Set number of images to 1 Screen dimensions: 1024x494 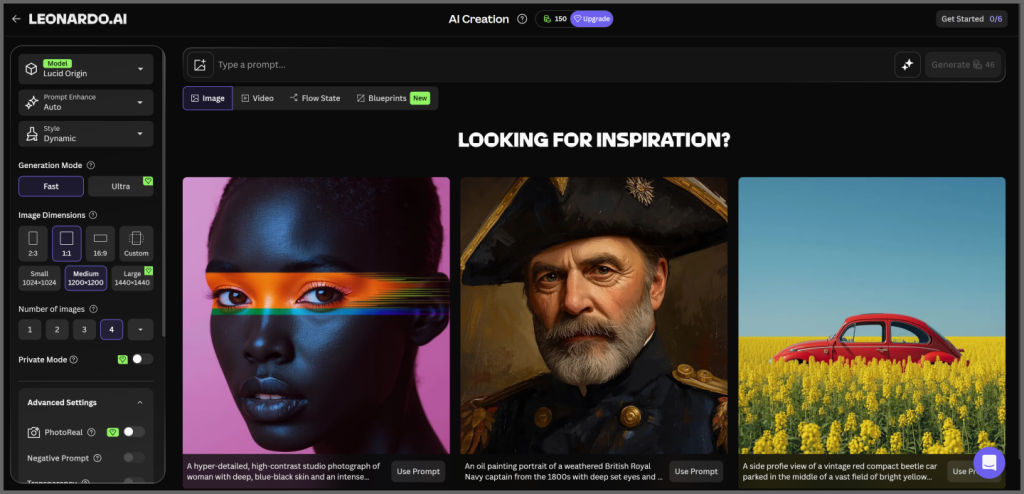[29, 330]
